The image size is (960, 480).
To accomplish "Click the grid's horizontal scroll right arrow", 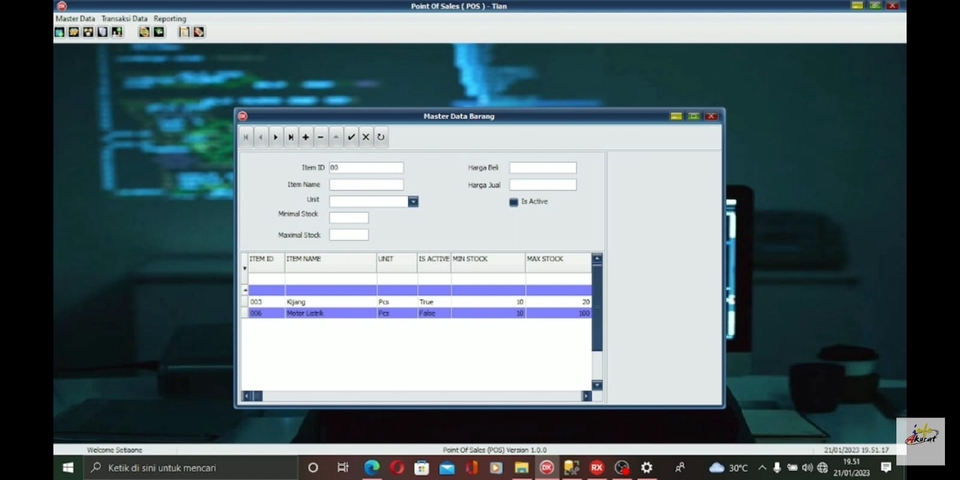I will [587, 396].
